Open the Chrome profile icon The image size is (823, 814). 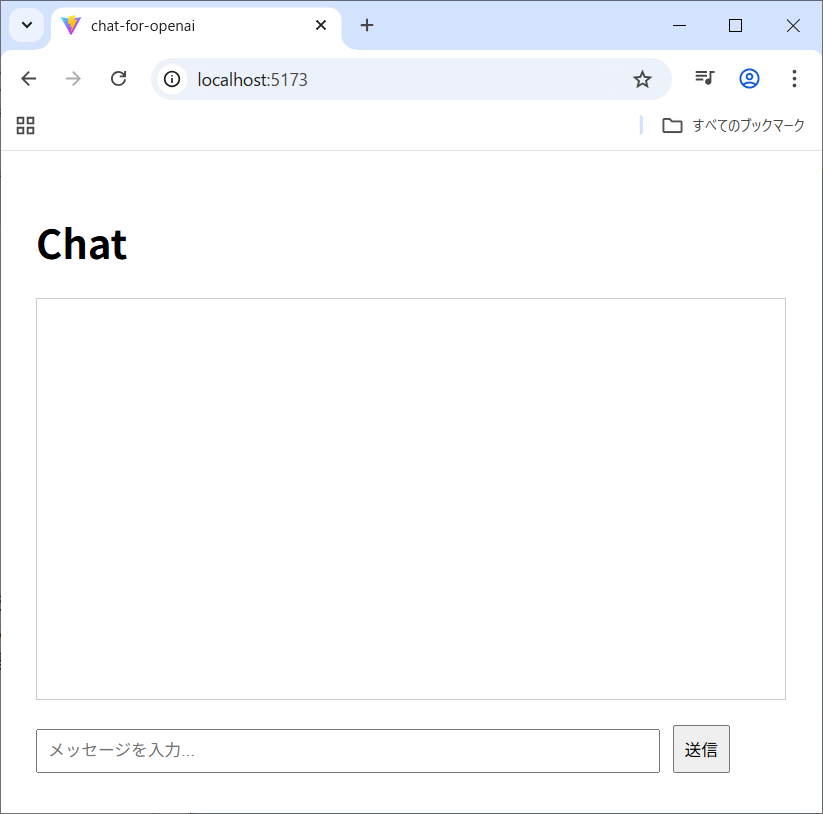click(x=749, y=79)
